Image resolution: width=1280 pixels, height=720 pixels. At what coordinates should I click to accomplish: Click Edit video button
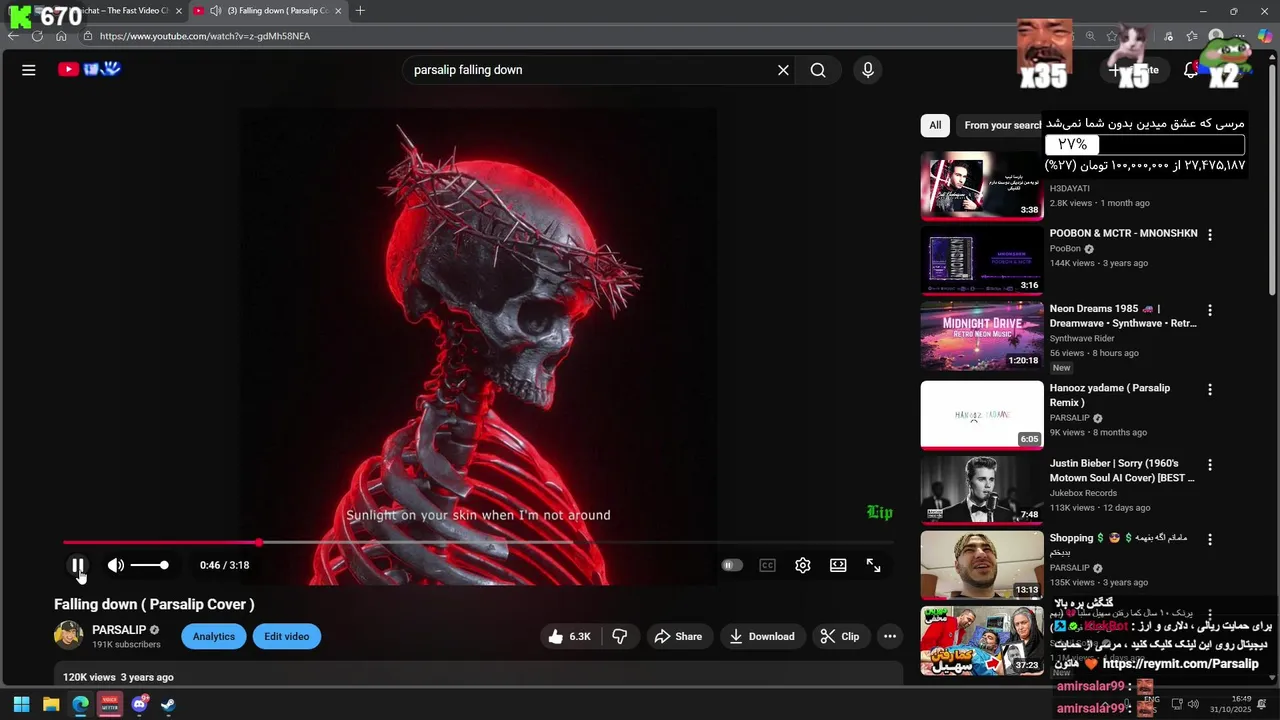(287, 636)
